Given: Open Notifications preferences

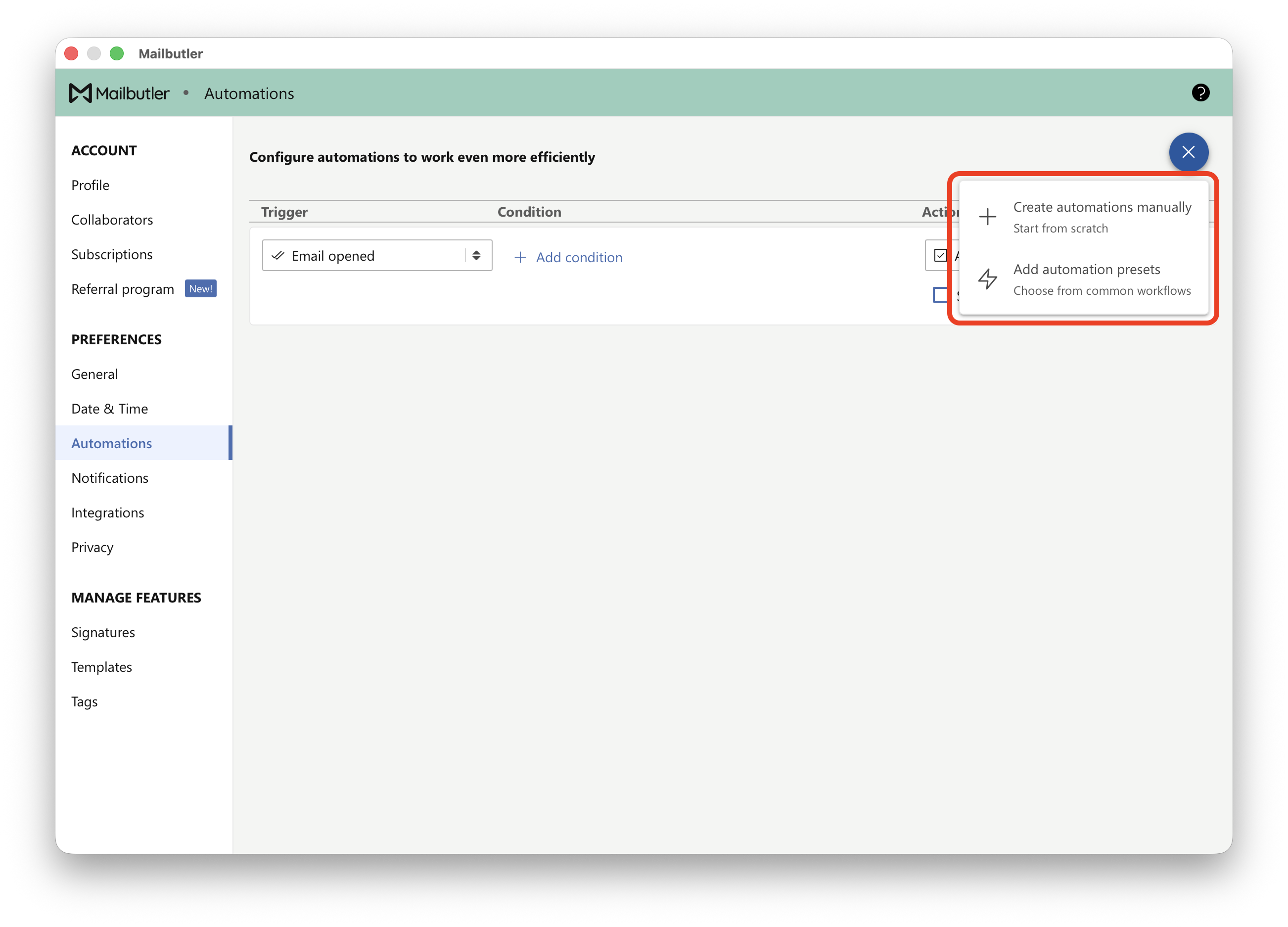Looking at the screenshot, I should (110, 478).
